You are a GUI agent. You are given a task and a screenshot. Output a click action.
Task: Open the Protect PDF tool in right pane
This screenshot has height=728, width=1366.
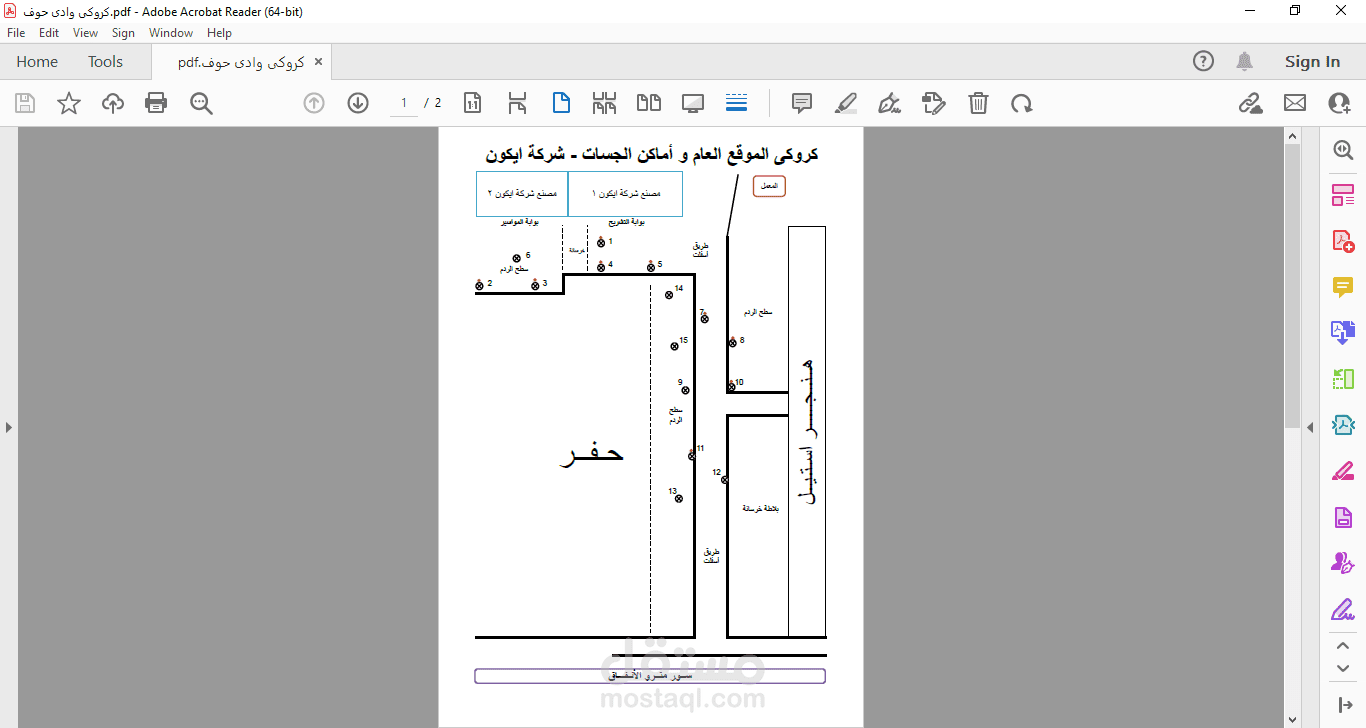pyautogui.click(x=1343, y=517)
